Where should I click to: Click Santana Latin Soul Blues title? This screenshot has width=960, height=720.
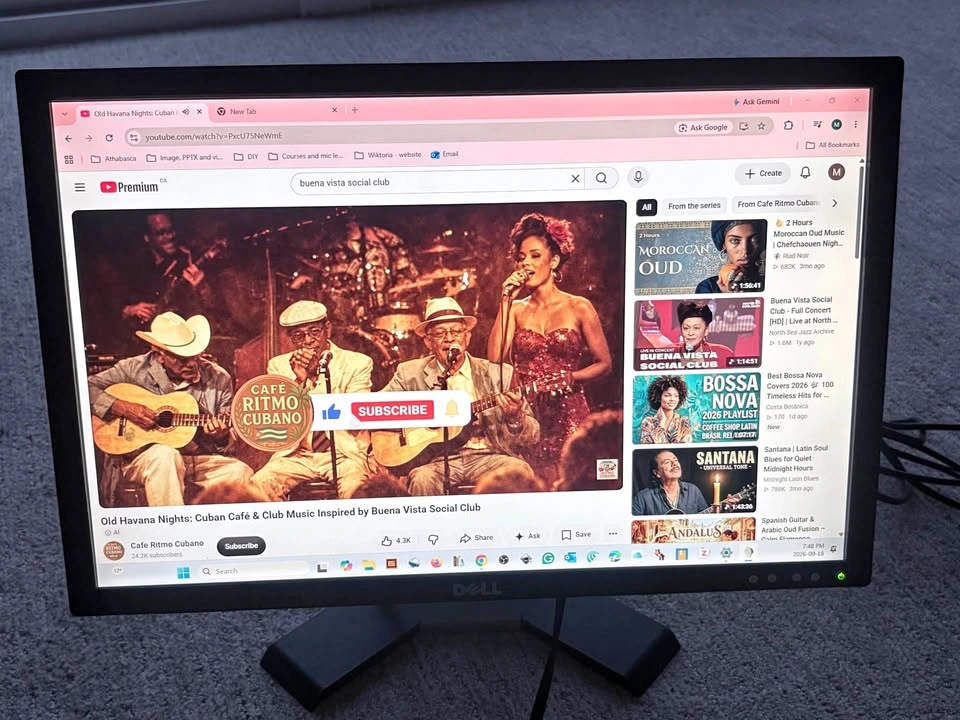click(795, 458)
